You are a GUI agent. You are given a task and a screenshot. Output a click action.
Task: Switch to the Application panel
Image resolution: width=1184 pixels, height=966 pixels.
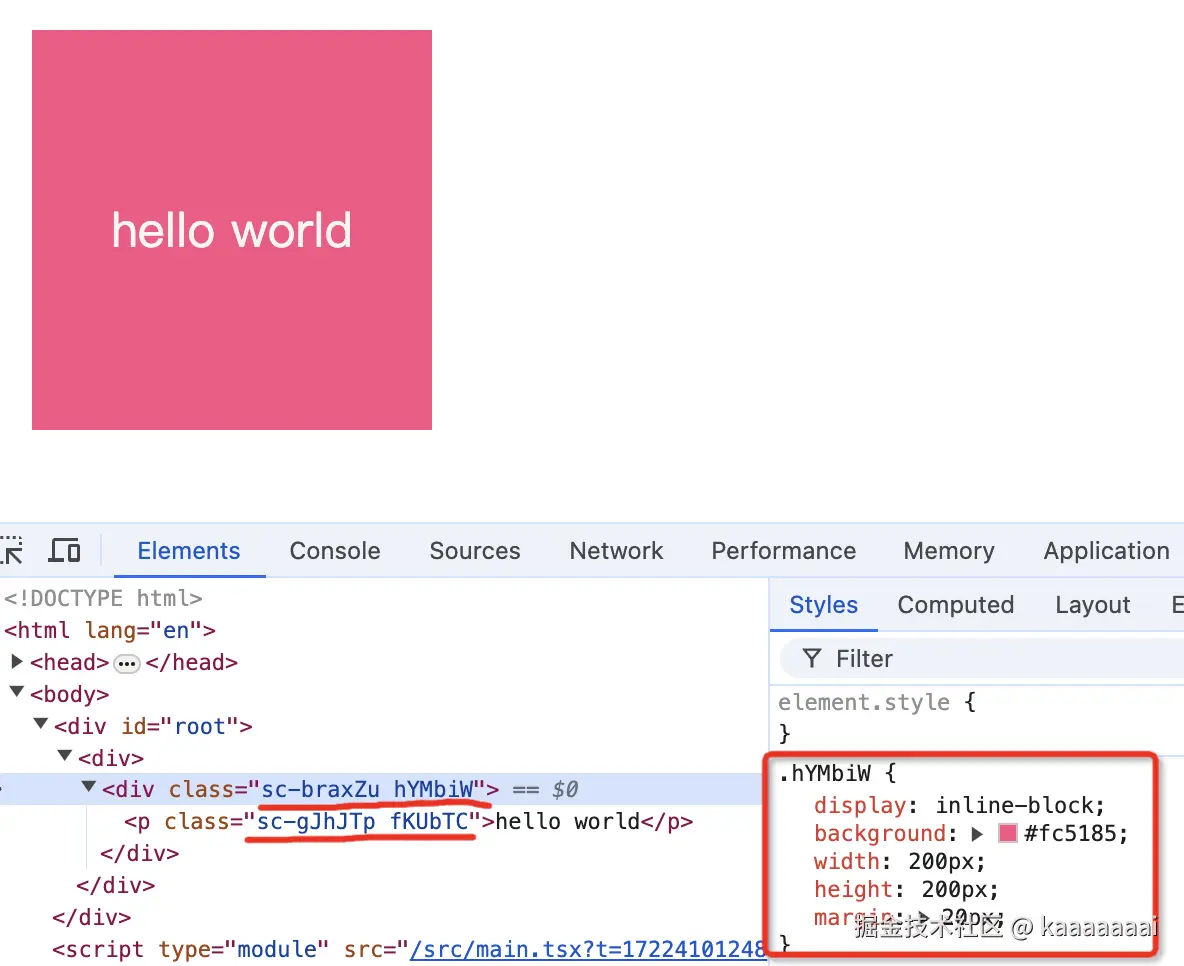[1105, 550]
